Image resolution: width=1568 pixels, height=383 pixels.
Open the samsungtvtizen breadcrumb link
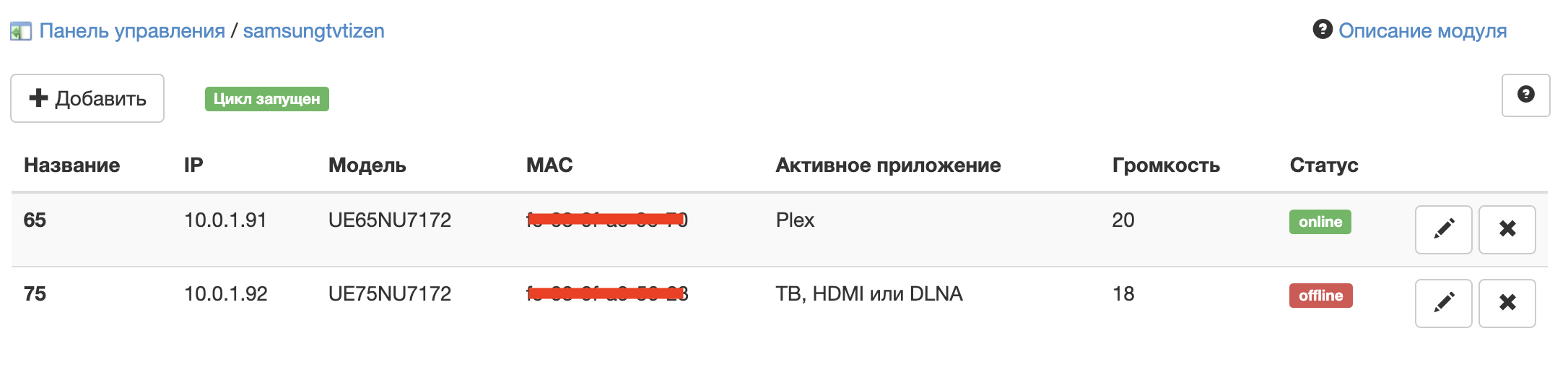[313, 31]
